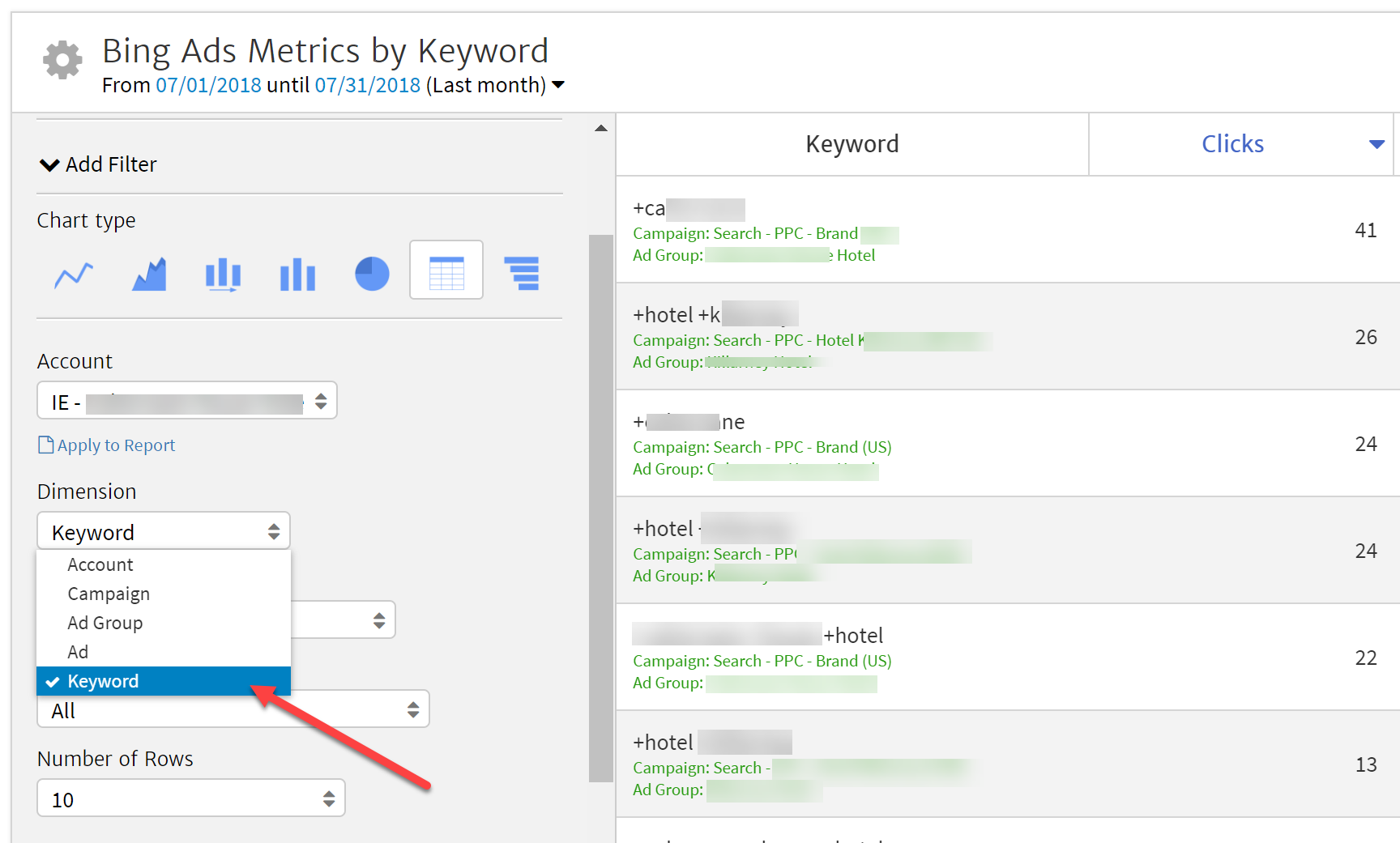Viewport: 1400px width, 843px height.
Task: Open the widget settings gear icon
Action: coord(62,60)
